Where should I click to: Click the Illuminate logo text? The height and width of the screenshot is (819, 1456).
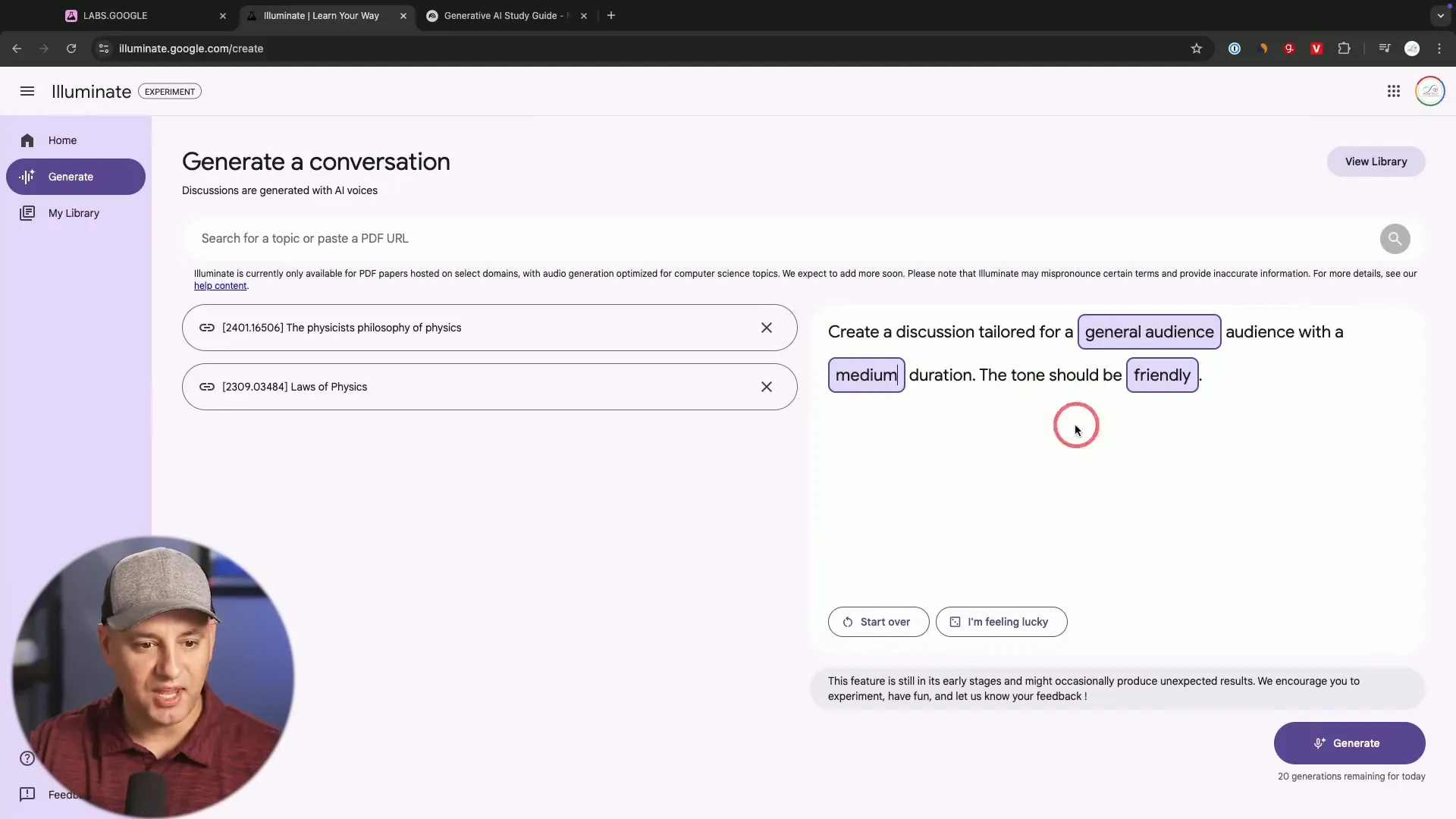91,92
